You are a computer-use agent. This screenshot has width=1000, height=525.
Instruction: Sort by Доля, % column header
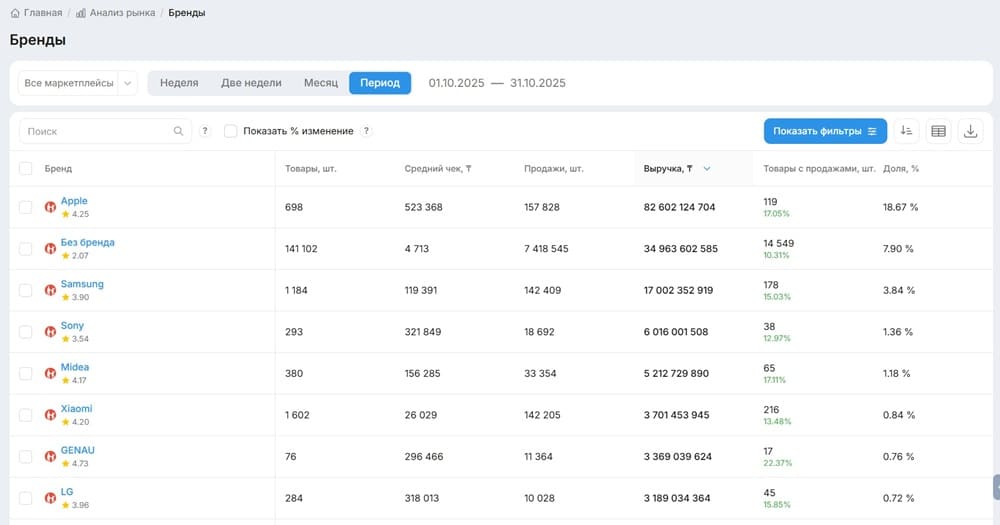pyautogui.click(x=901, y=168)
